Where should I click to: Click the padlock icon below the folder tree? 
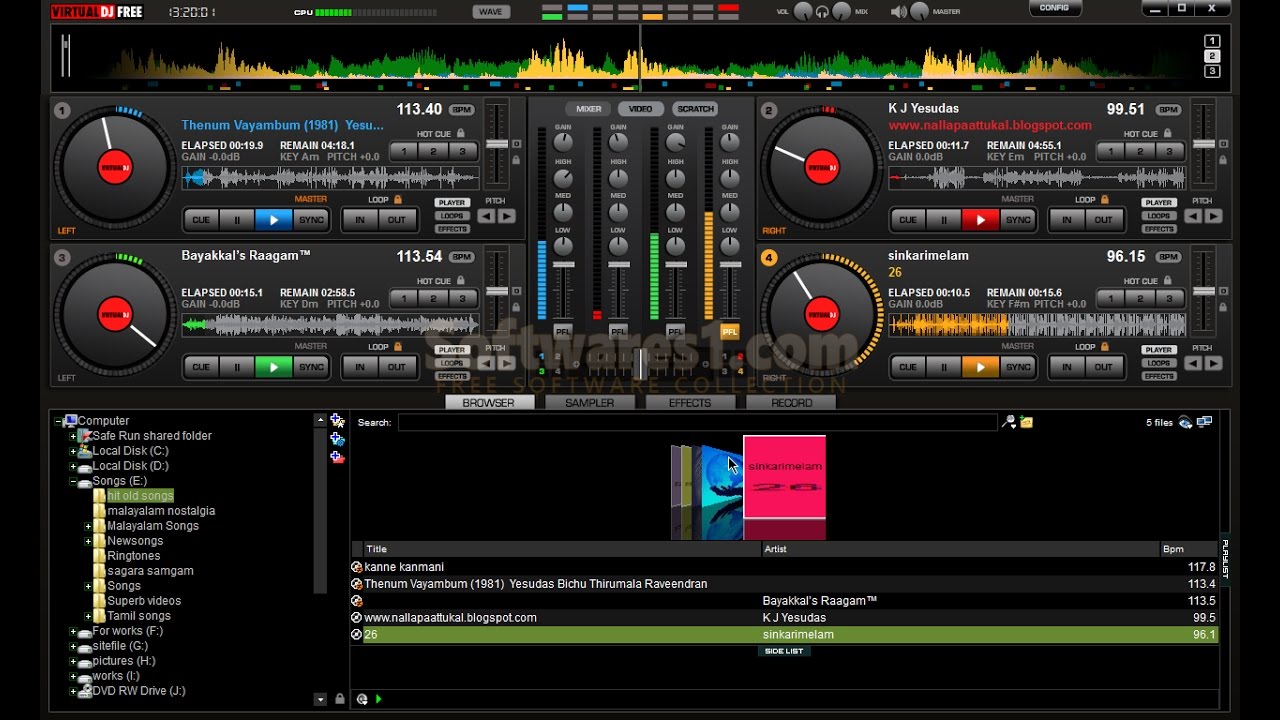tap(340, 699)
